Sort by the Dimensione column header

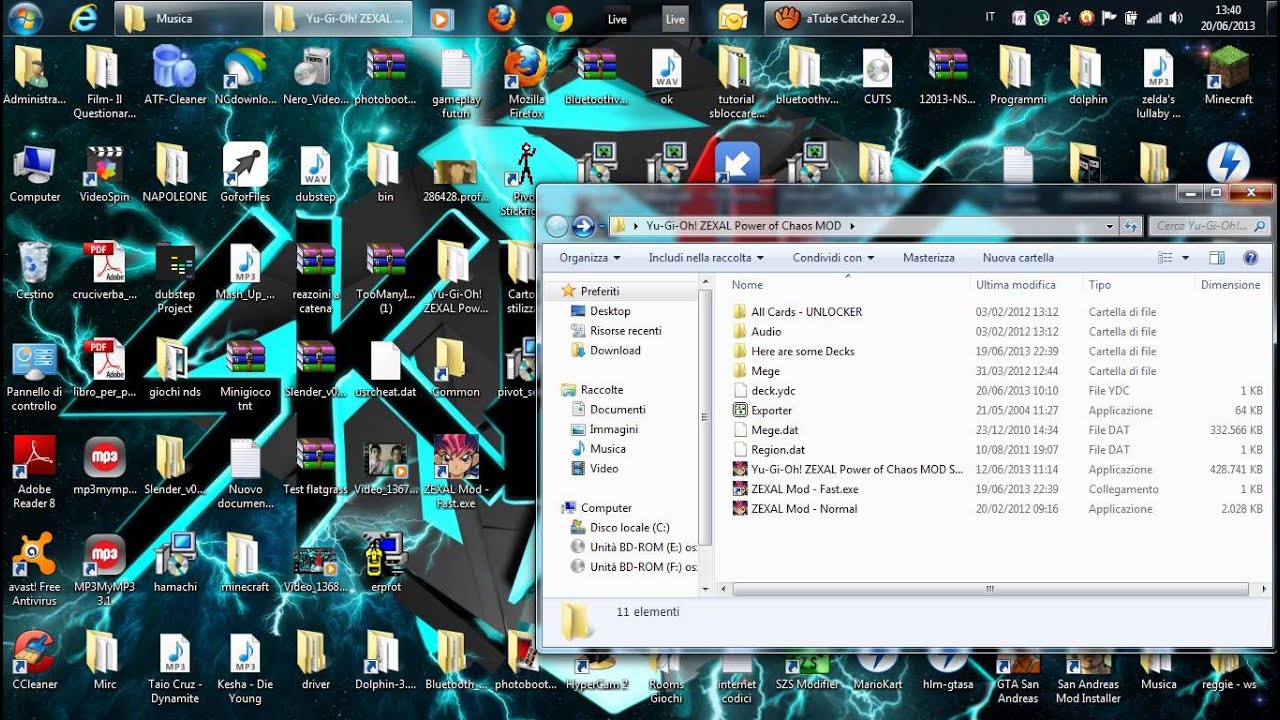[1231, 285]
